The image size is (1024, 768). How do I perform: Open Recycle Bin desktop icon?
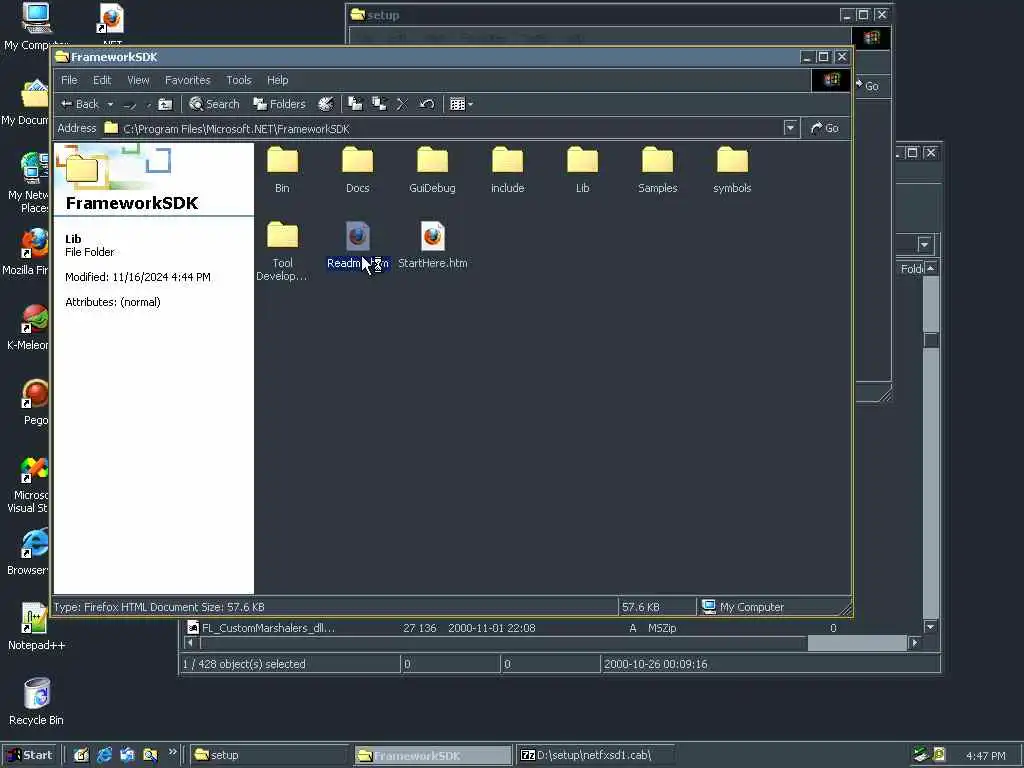36,701
